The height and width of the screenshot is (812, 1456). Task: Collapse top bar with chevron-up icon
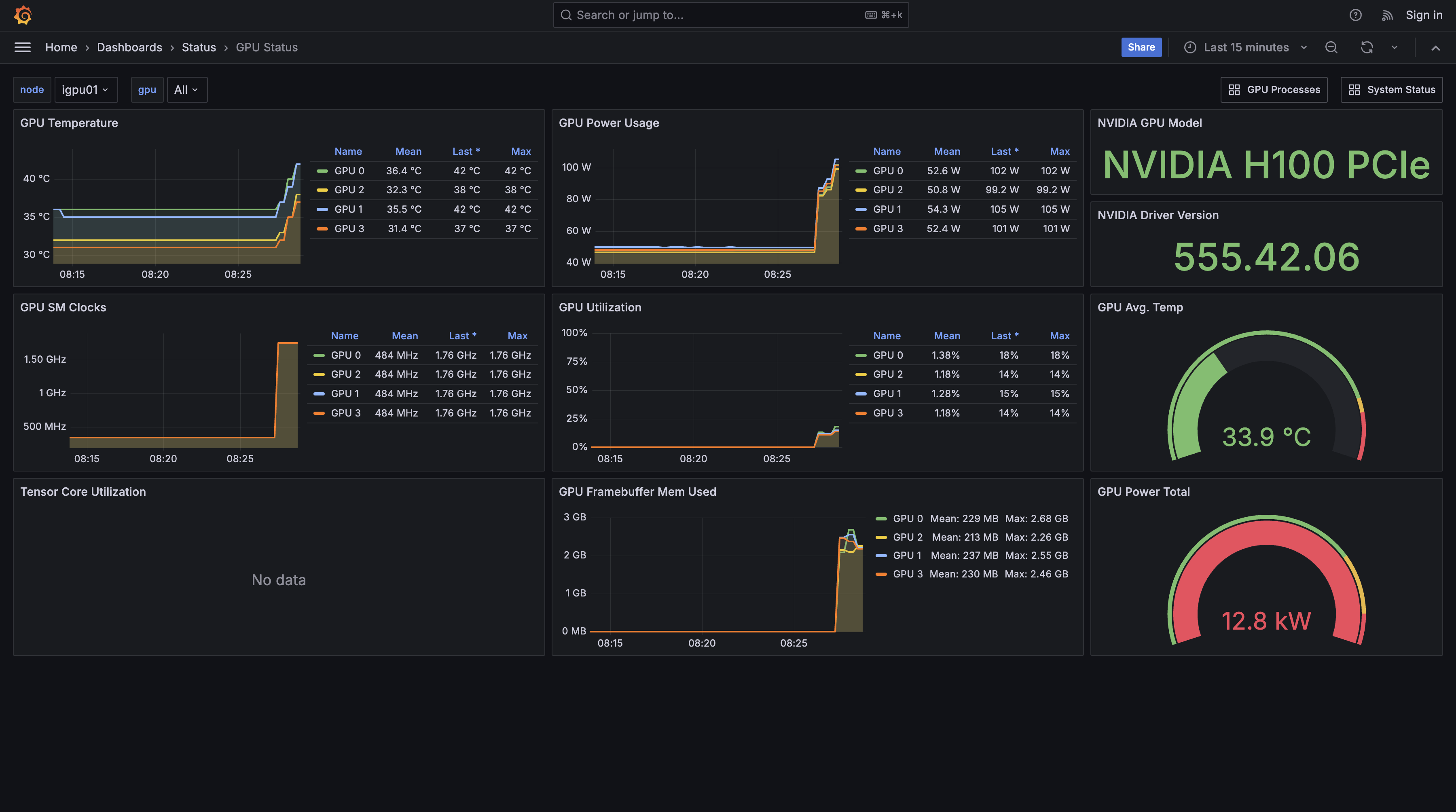pos(1435,48)
